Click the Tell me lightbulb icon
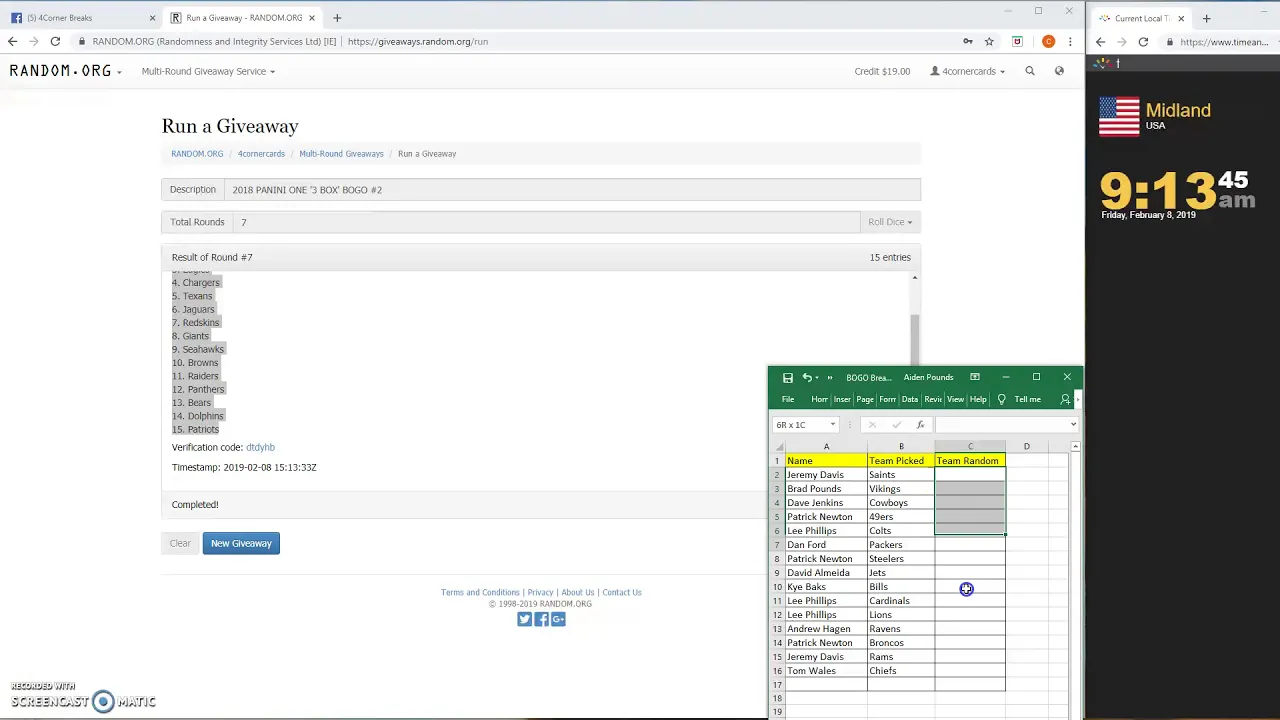 click(1001, 399)
